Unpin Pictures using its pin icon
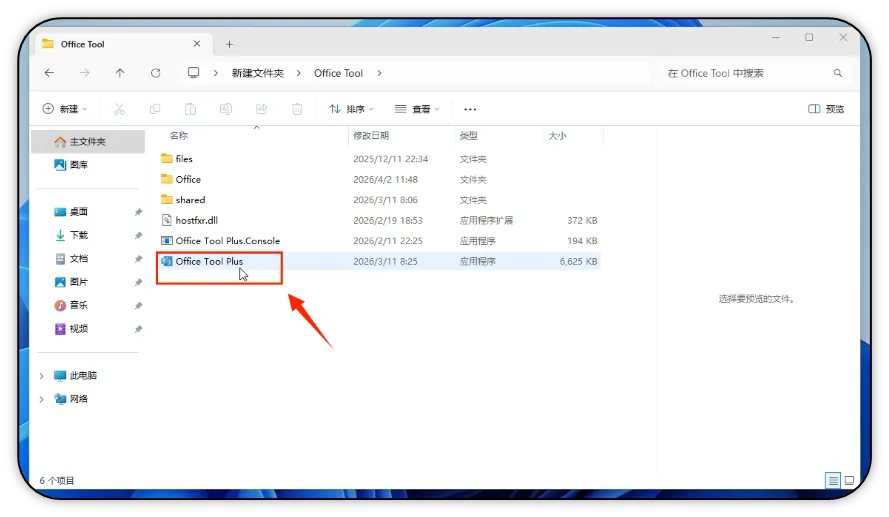Viewport: 889px width, 517px height. pyautogui.click(x=138, y=282)
